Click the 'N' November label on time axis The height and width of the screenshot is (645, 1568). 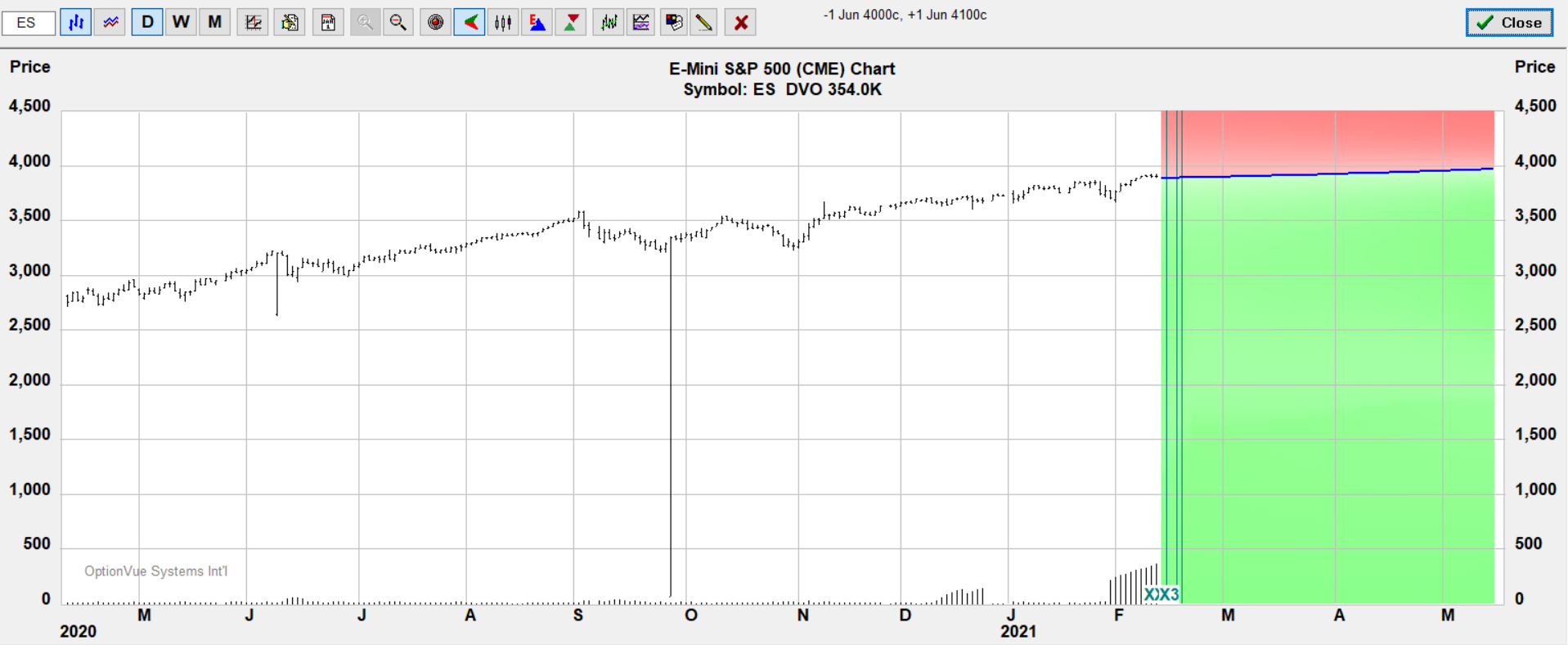[x=803, y=615]
